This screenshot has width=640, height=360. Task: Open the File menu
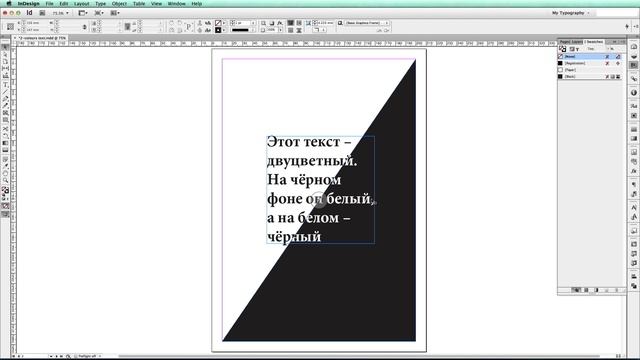49,4
